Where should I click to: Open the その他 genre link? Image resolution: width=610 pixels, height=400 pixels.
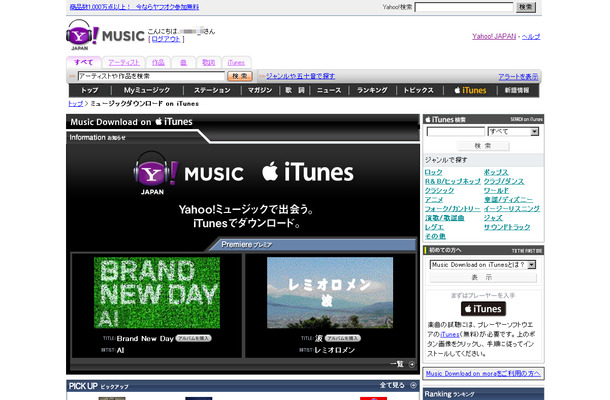(x=435, y=236)
